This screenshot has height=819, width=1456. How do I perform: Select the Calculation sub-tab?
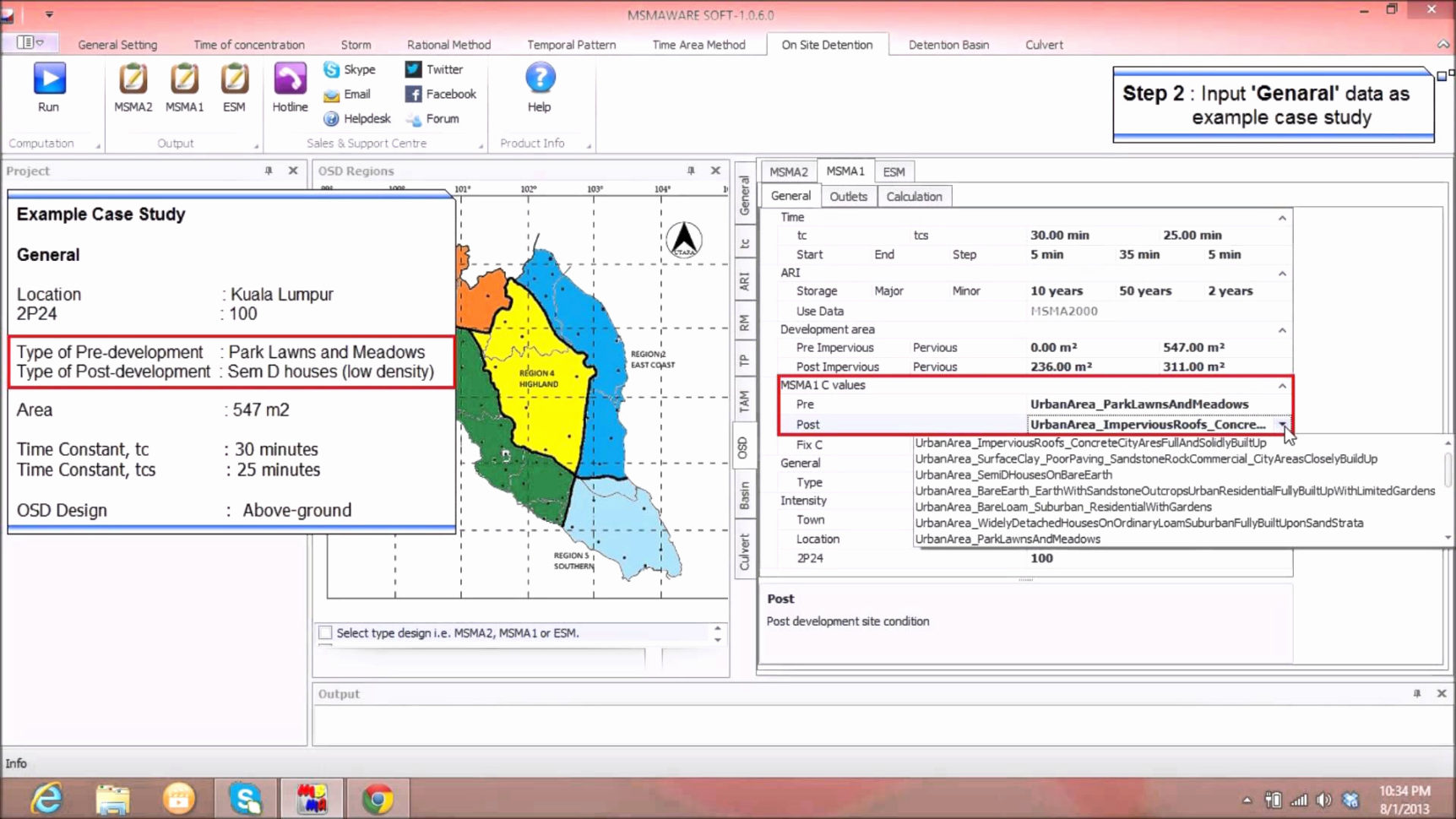tap(914, 197)
